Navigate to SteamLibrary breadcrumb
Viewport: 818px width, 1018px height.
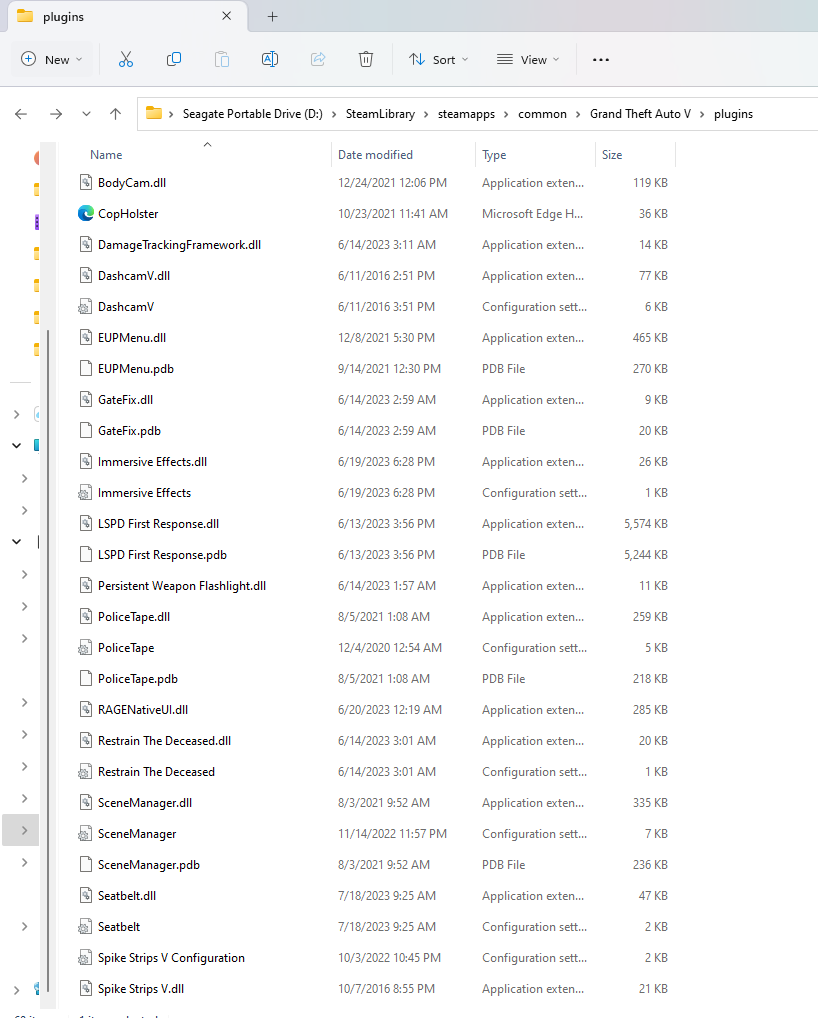pyautogui.click(x=380, y=114)
